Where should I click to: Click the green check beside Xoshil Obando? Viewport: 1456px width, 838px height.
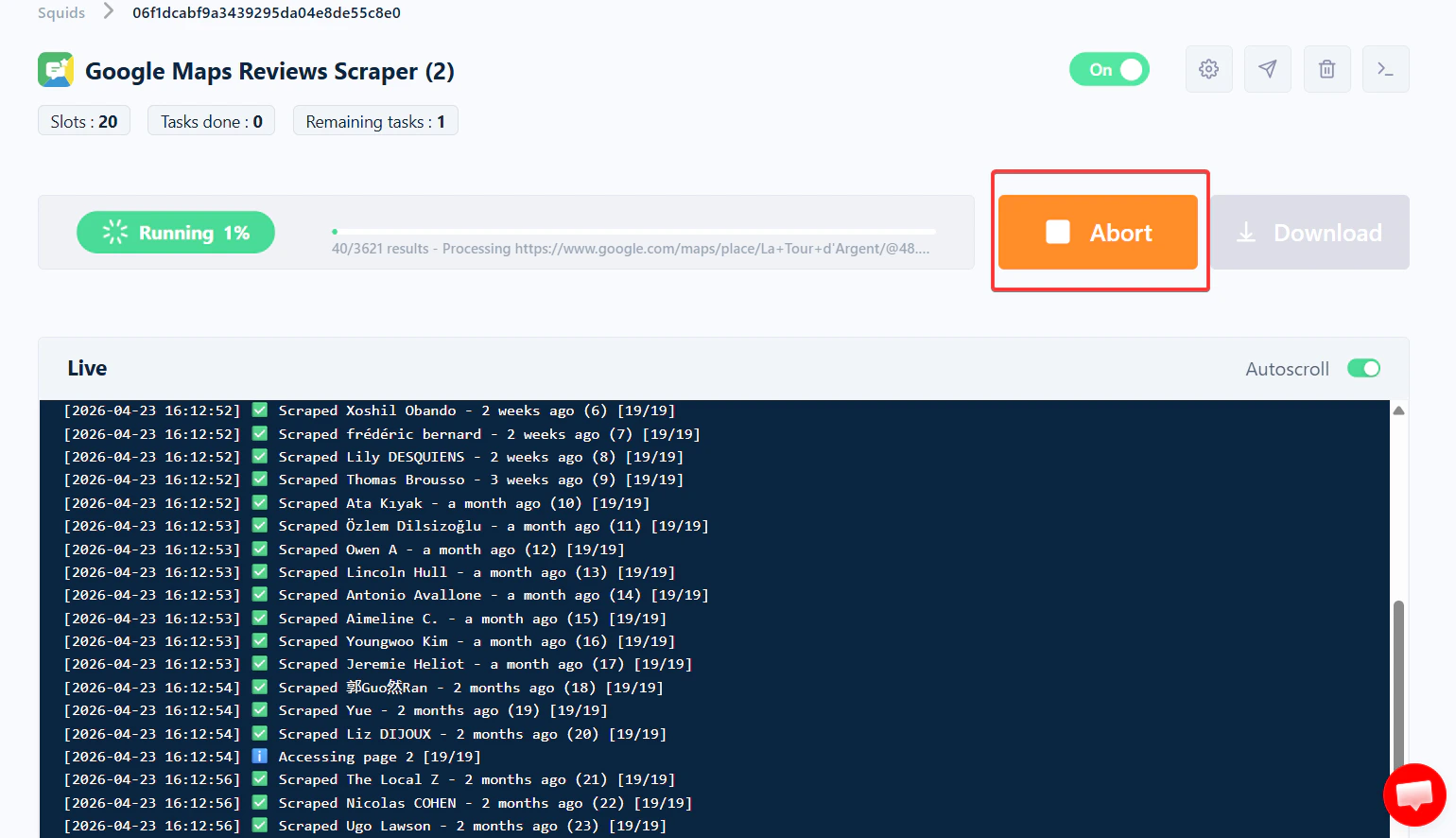[260, 410]
